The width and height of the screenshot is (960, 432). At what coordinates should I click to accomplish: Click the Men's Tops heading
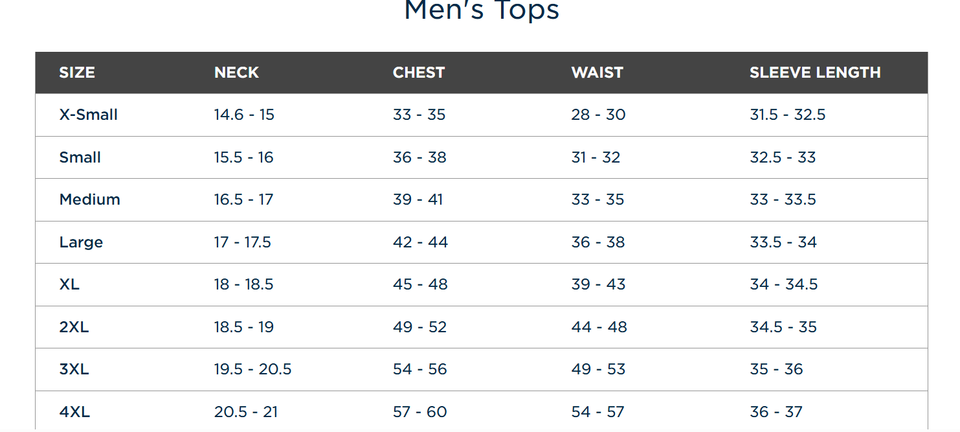tap(481, 11)
